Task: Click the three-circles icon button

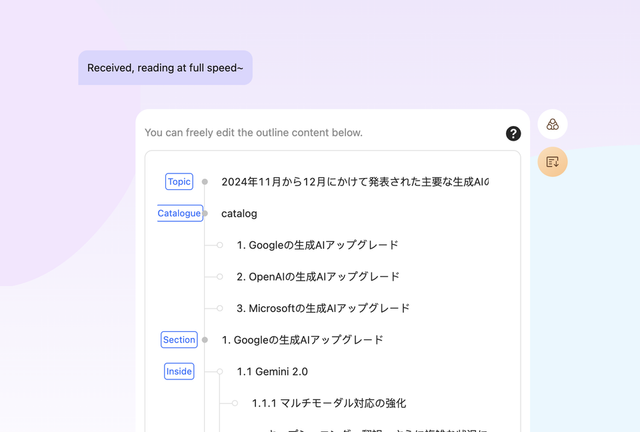Action: 552,124
